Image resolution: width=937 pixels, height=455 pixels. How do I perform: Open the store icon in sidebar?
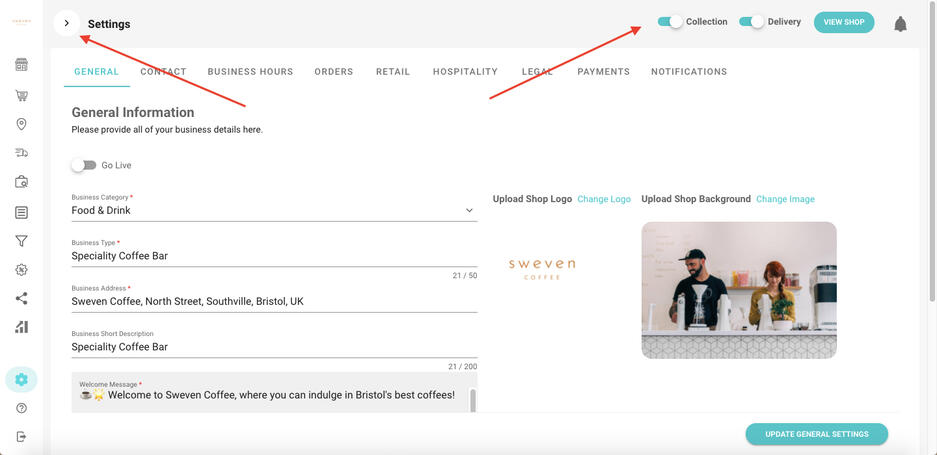point(21,65)
